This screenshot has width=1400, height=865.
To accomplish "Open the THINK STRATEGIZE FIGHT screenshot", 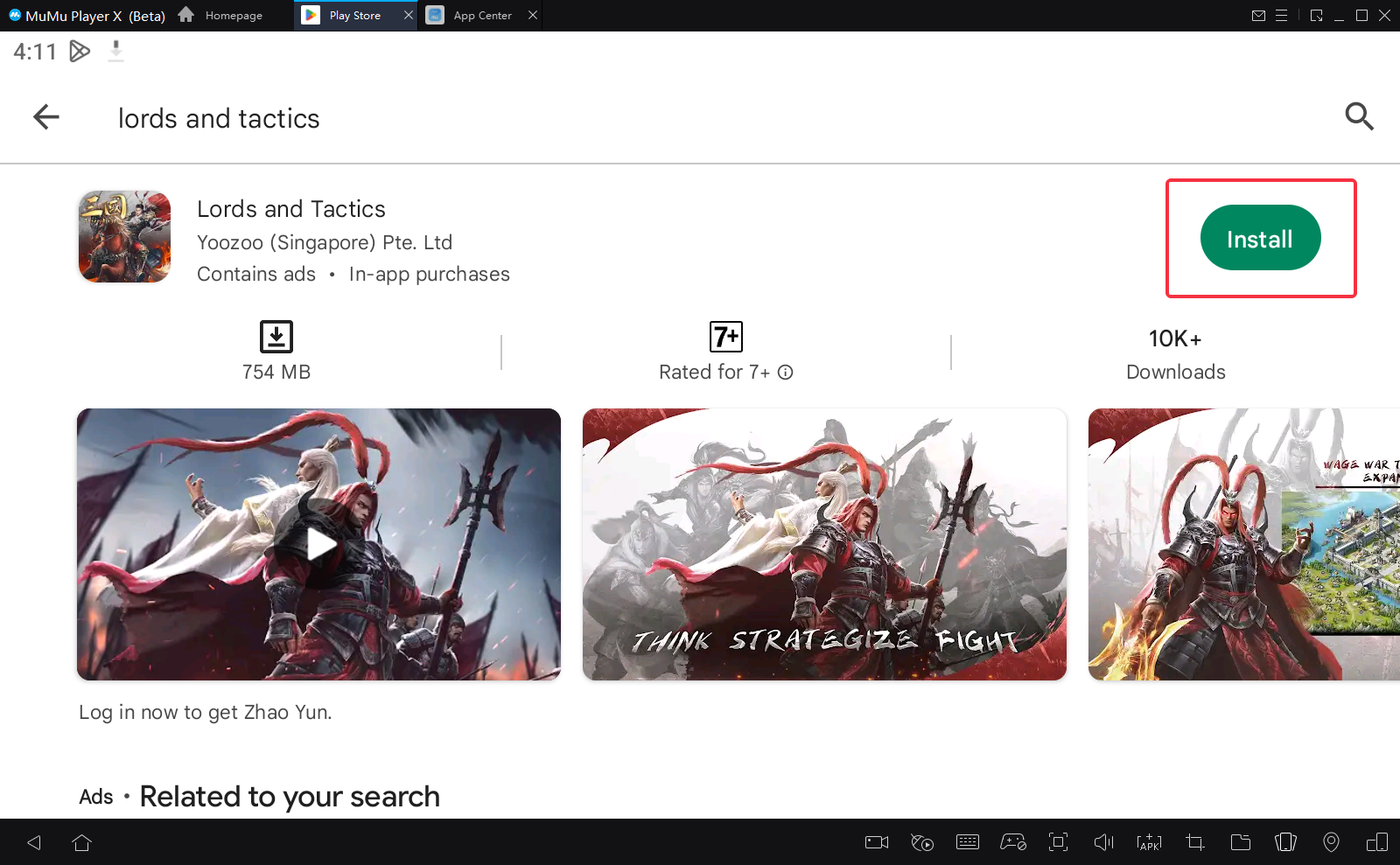I will [824, 544].
